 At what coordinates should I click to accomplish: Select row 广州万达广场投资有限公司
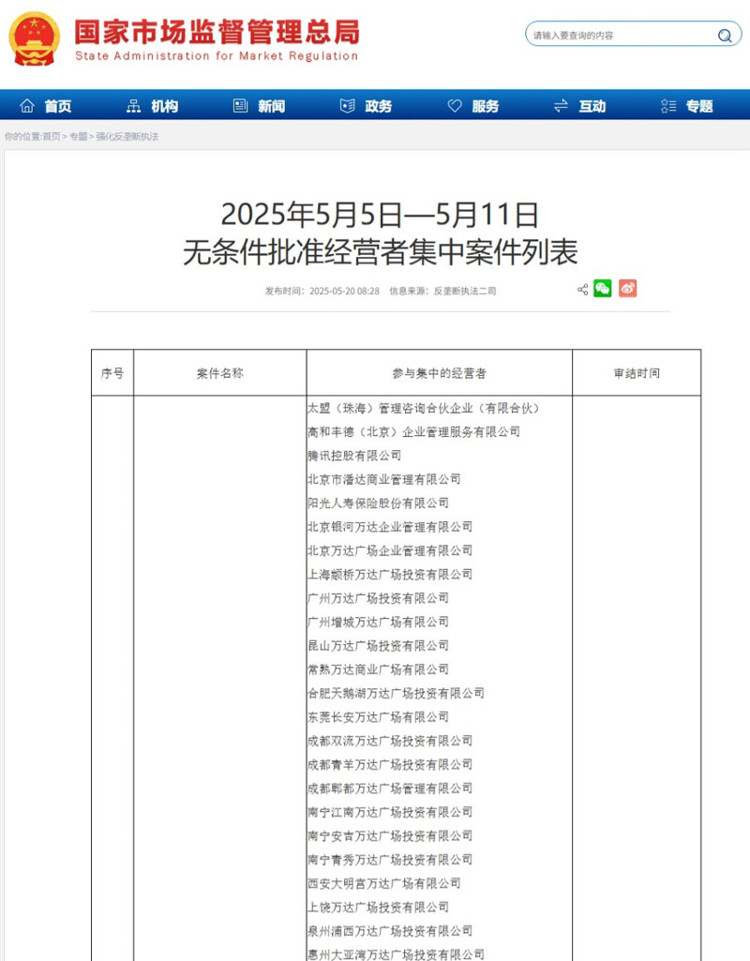[378, 598]
